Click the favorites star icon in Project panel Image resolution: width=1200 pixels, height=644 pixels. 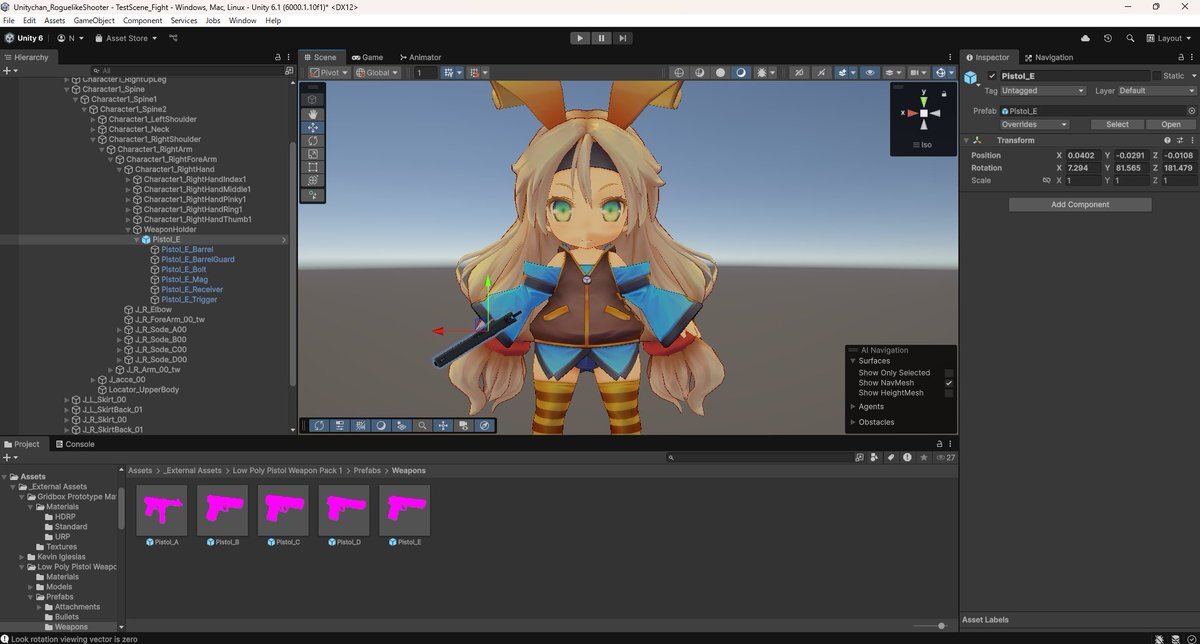click(924, 457)
